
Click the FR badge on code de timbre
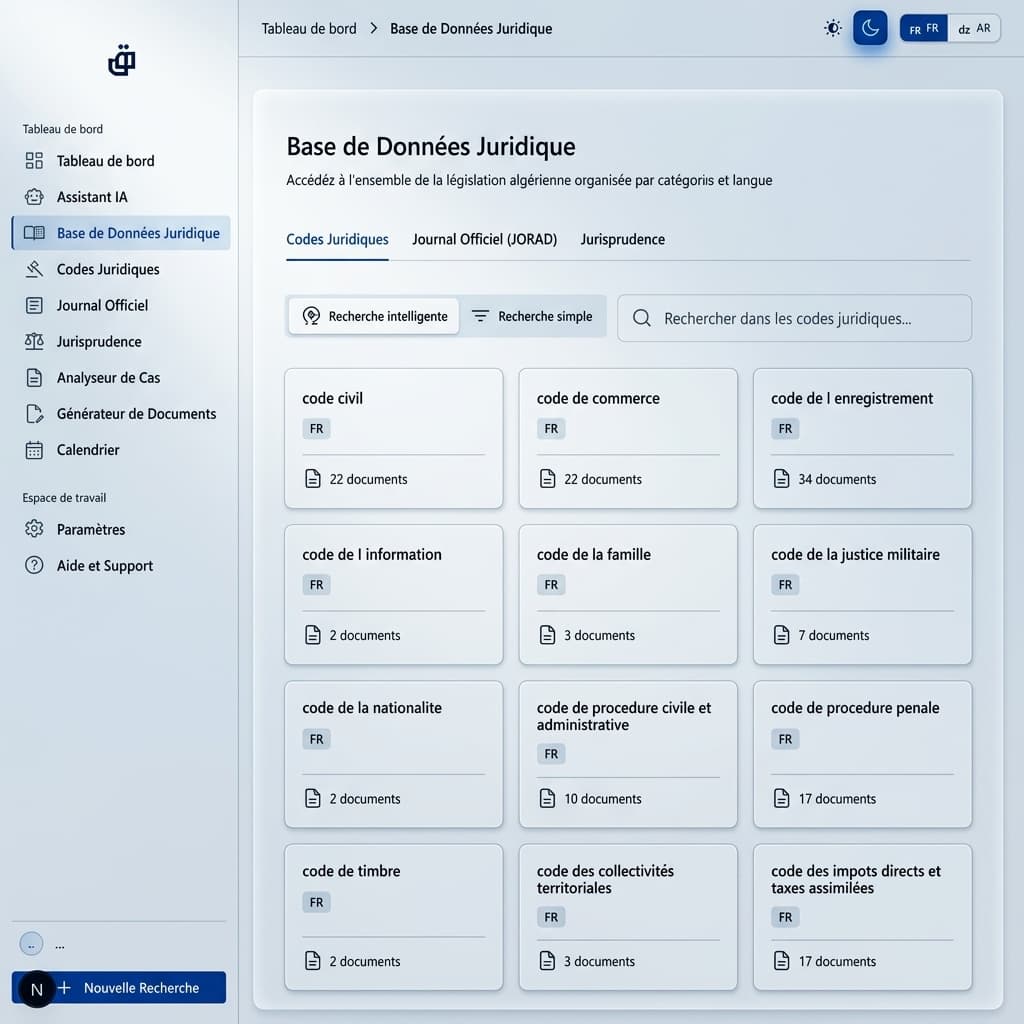[316, 902]
